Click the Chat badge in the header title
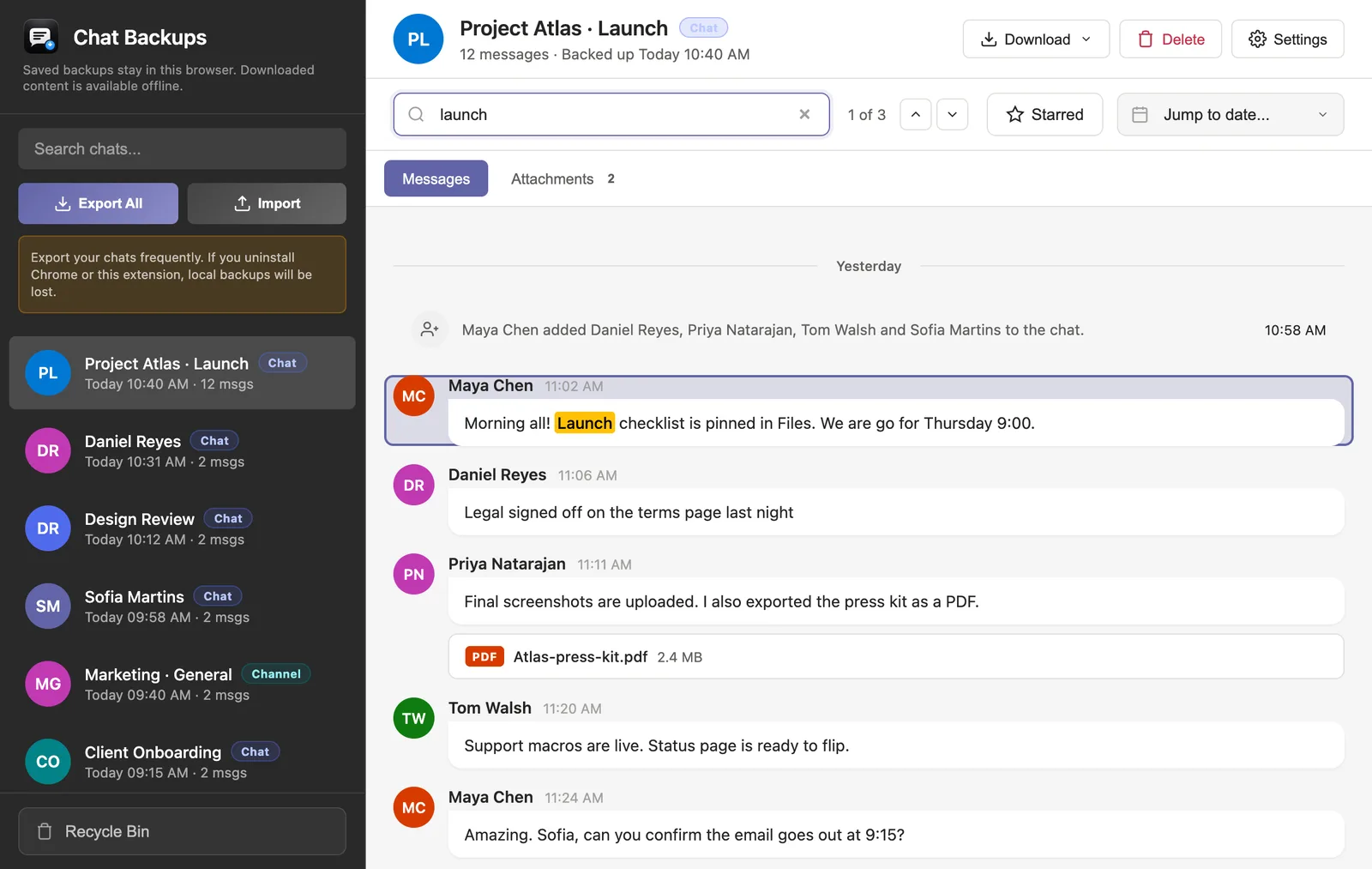This screenshot has width=1372, height=869. tap(703, 27)
